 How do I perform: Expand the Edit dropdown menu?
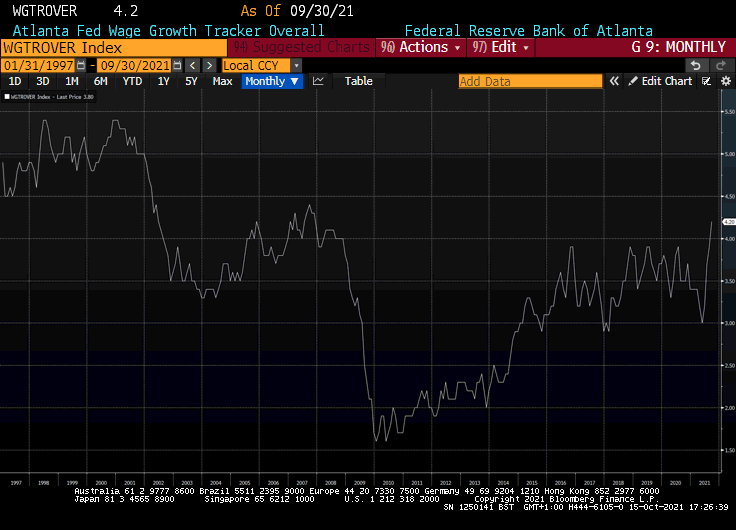tap(501, 47)
